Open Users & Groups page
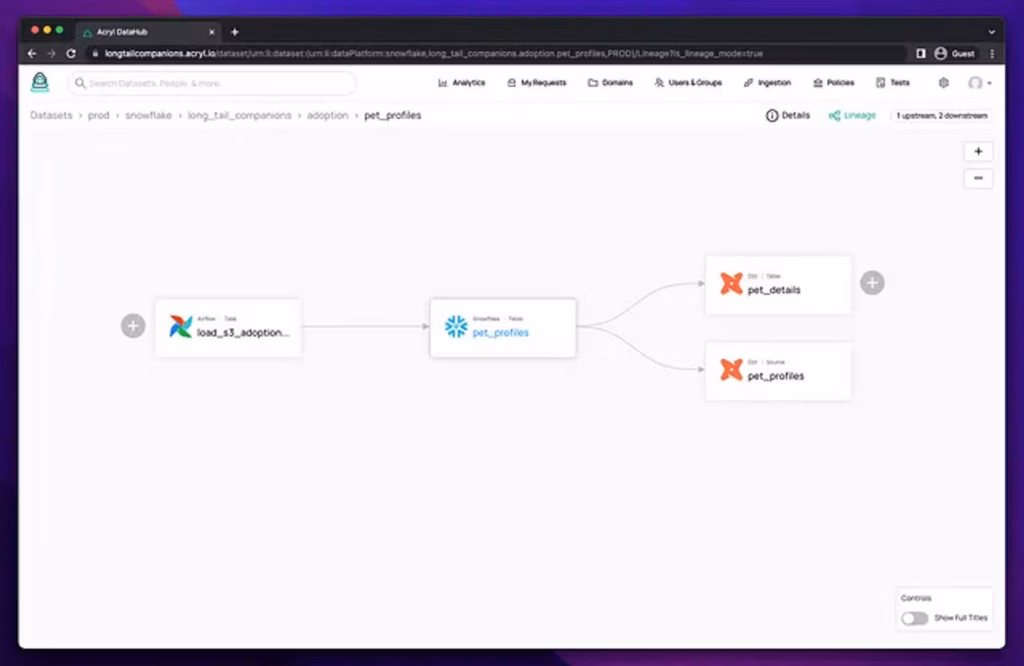The height and width of the screenshot is (666, 1024). point(688,83)
